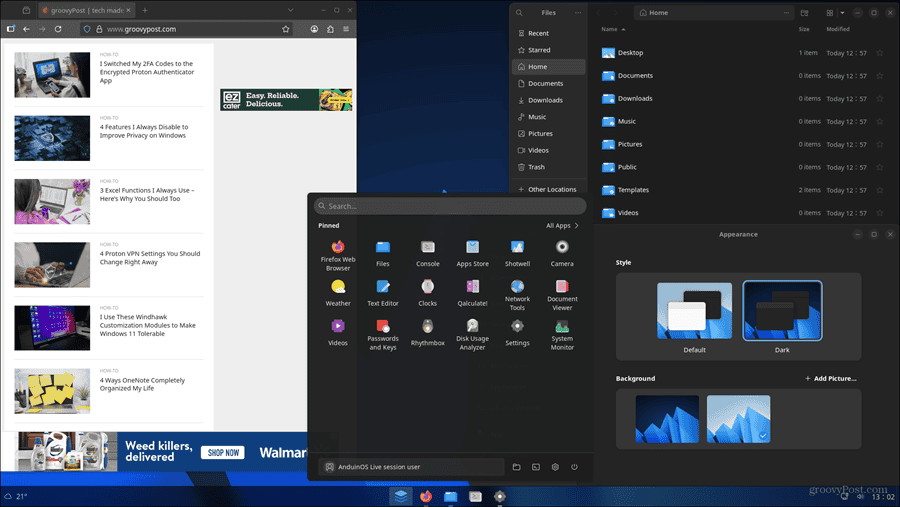900x507 pixels.
Task: Open Starred in Files sidebar
Action: point(548,50)
